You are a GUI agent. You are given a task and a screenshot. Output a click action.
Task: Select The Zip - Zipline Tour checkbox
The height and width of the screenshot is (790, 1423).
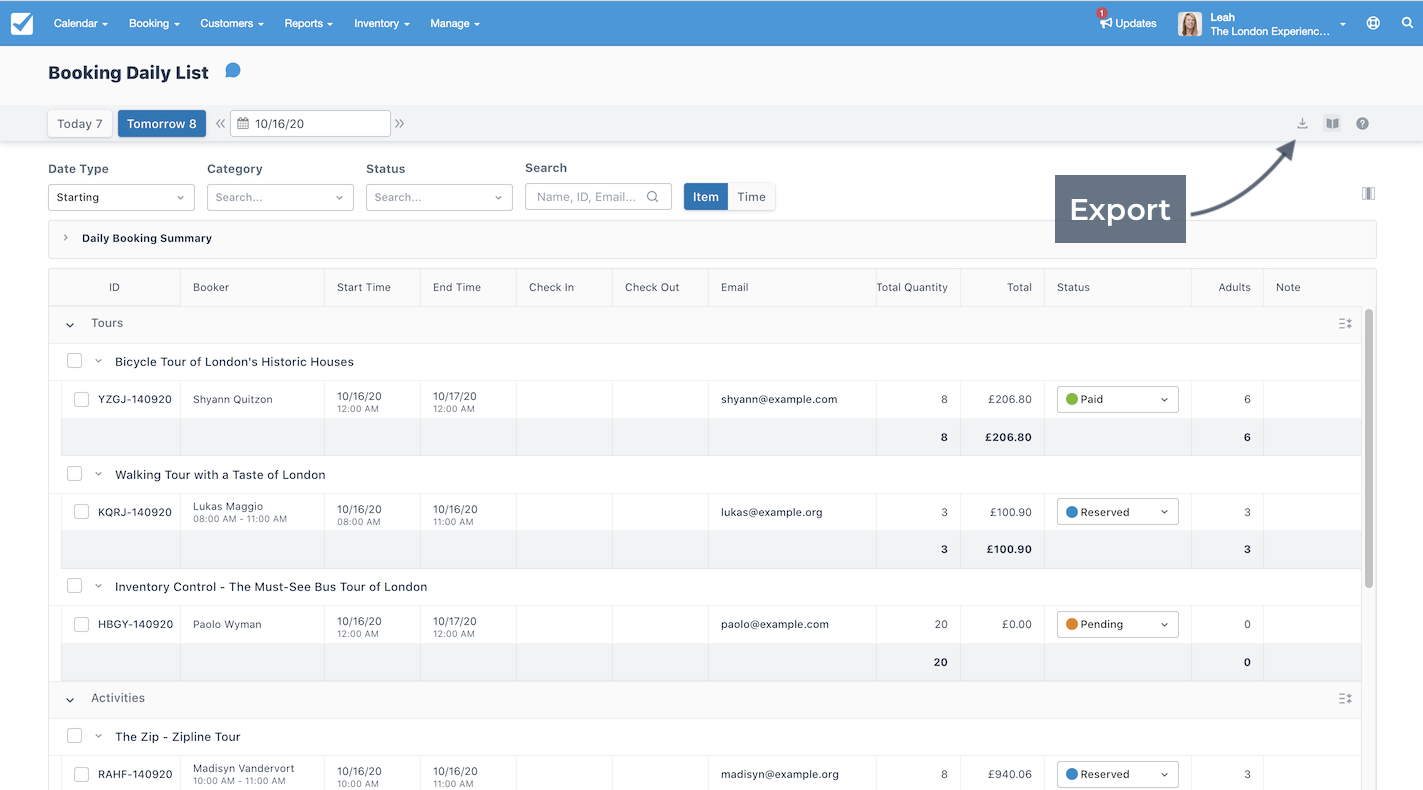coord(74,735)
